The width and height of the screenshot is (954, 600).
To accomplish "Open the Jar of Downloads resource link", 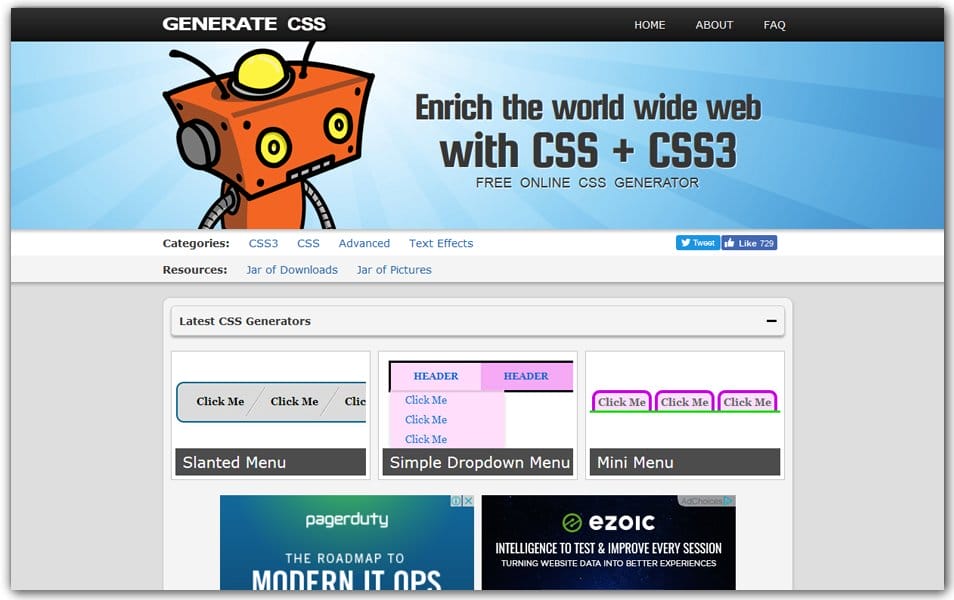I will (292, 270).
